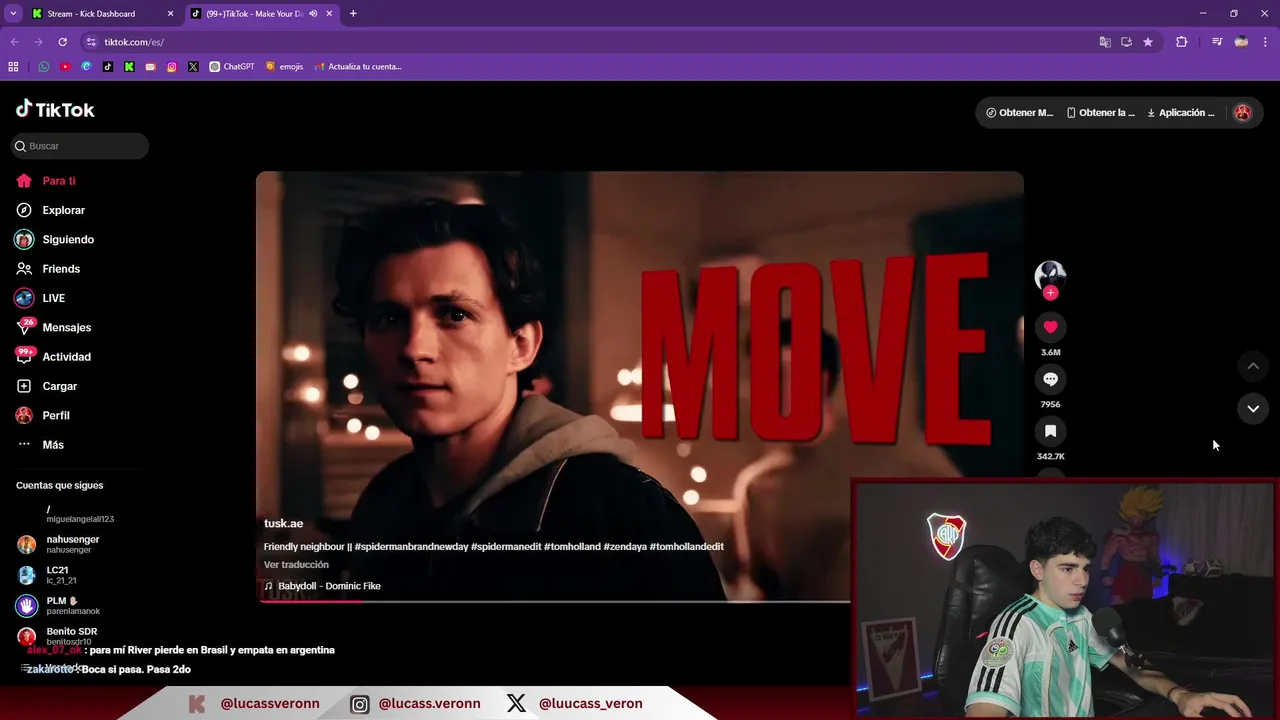Image resolution: width=1280 pixels, height=720 pixels.
Task: Like the video with heart icon
Action: (1050, 327)
